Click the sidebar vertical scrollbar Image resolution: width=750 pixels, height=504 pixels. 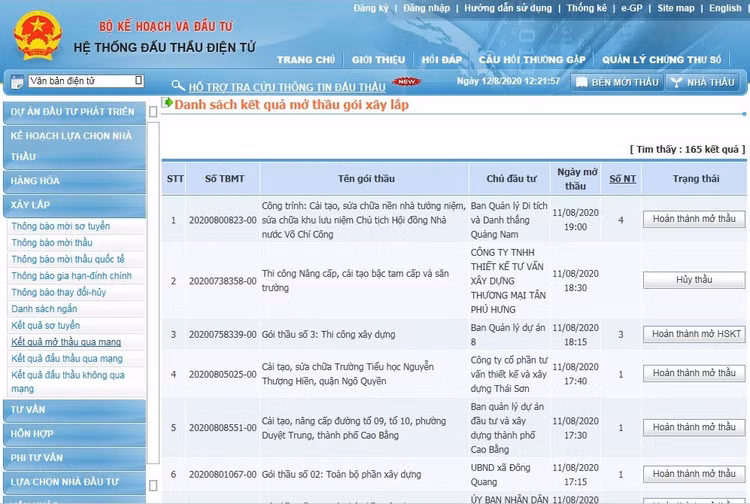point(153,300)
